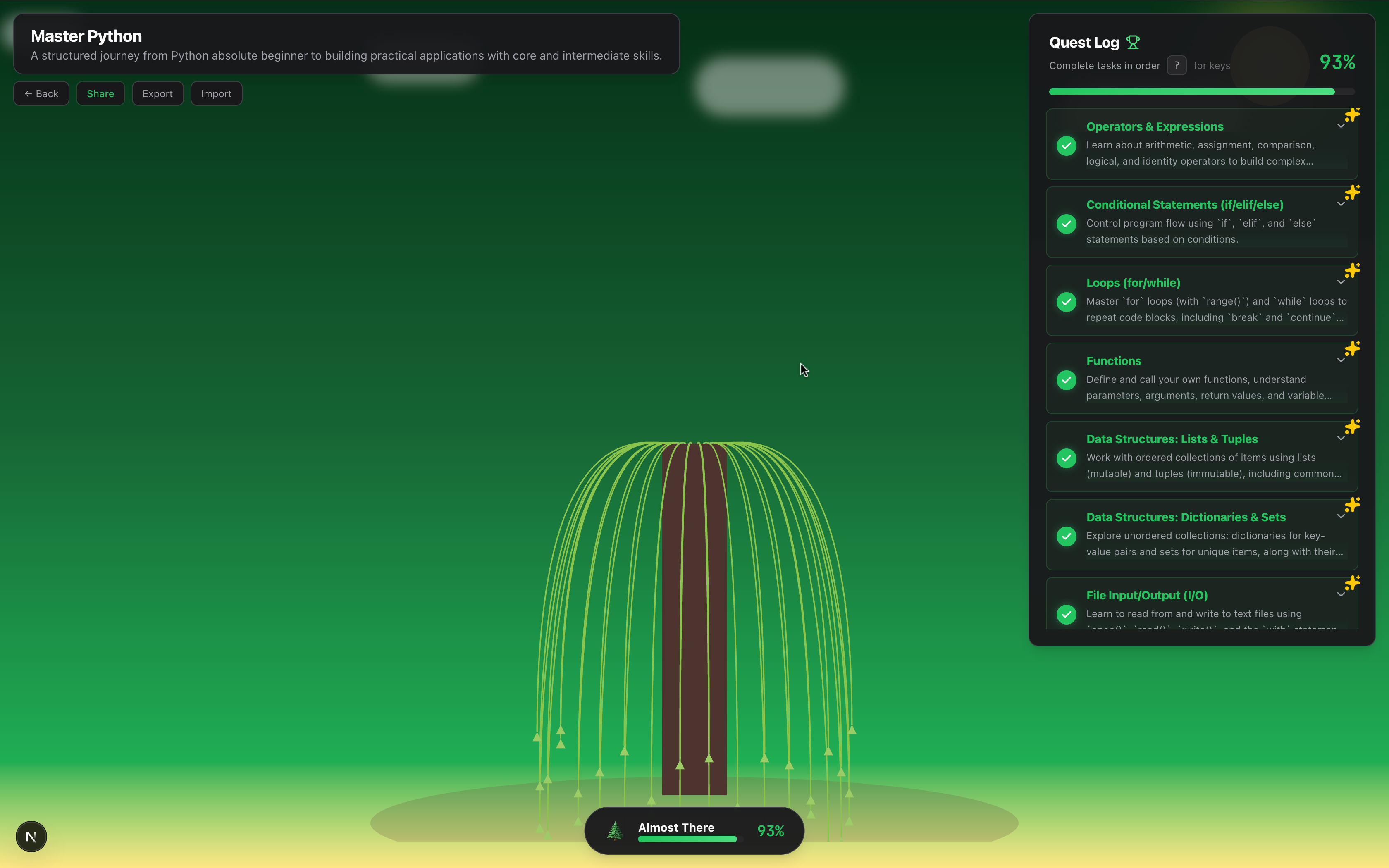The width and height of the screenshot is (1389, 868).
Task: Go Back using the Back button
Action: pyautogui.click(x=41, y=93)
